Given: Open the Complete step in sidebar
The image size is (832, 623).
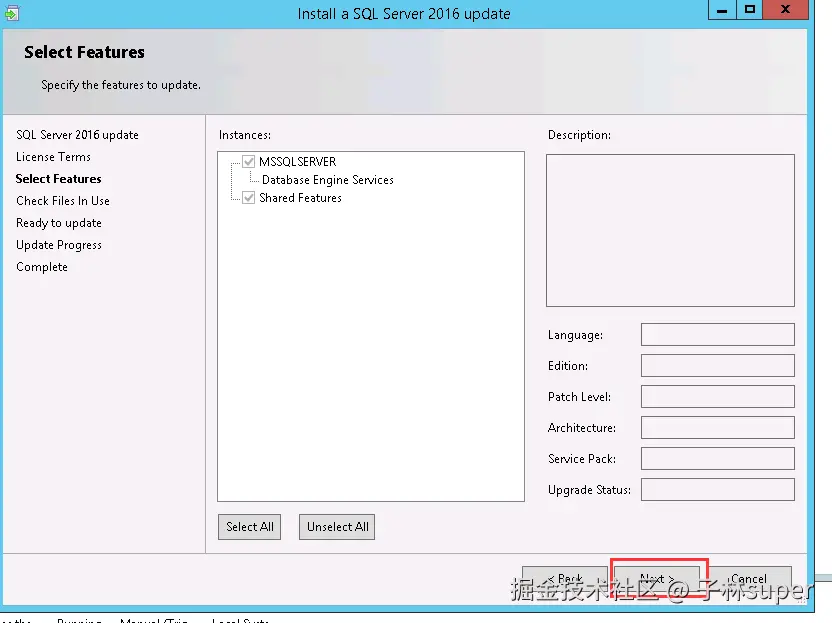Looking at the screenshot, I should tap(42, 267).
